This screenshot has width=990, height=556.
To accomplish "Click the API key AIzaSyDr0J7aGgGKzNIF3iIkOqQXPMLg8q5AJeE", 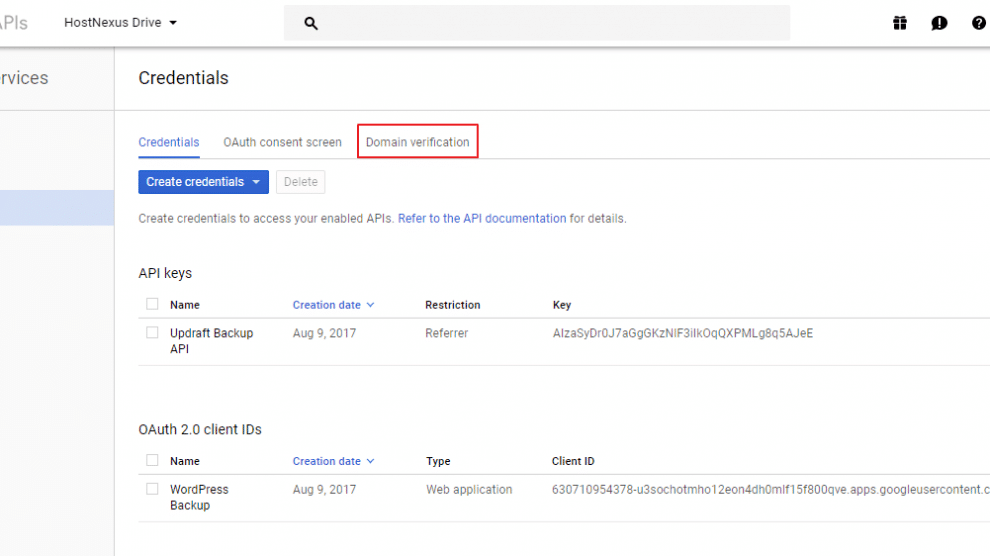I will [683, 333].
